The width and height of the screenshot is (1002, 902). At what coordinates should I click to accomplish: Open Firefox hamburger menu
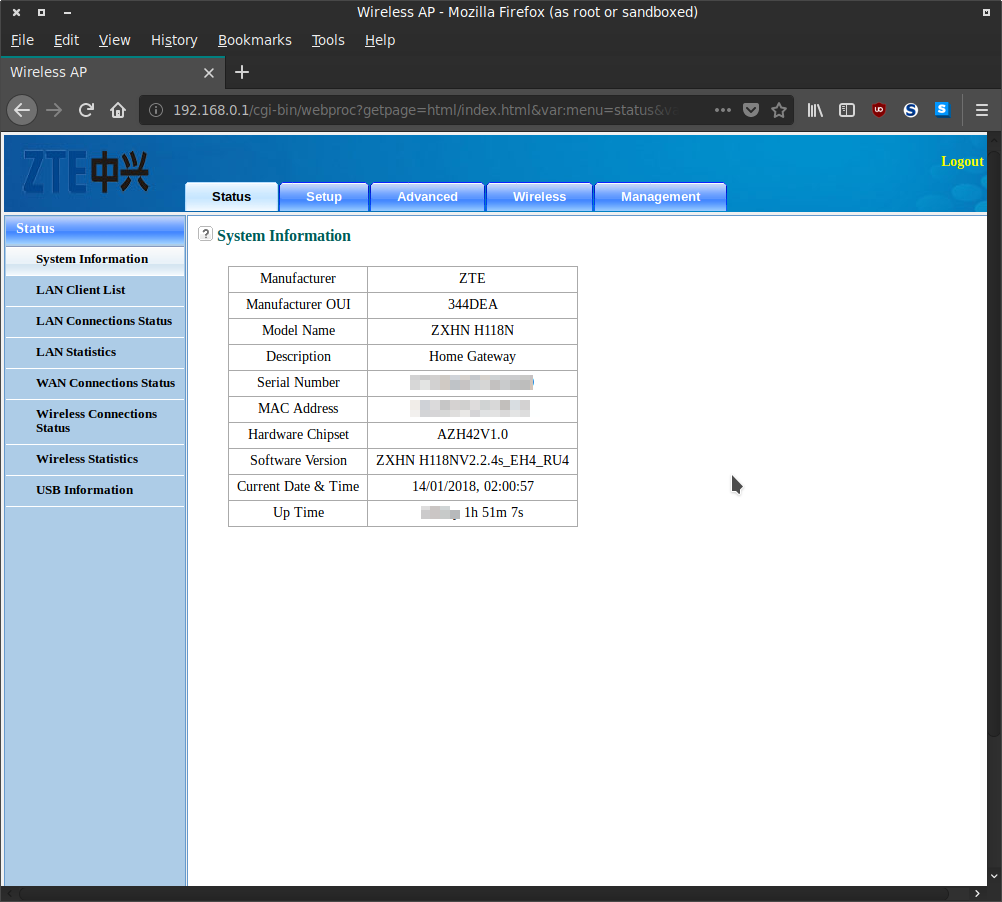(982, 110)
